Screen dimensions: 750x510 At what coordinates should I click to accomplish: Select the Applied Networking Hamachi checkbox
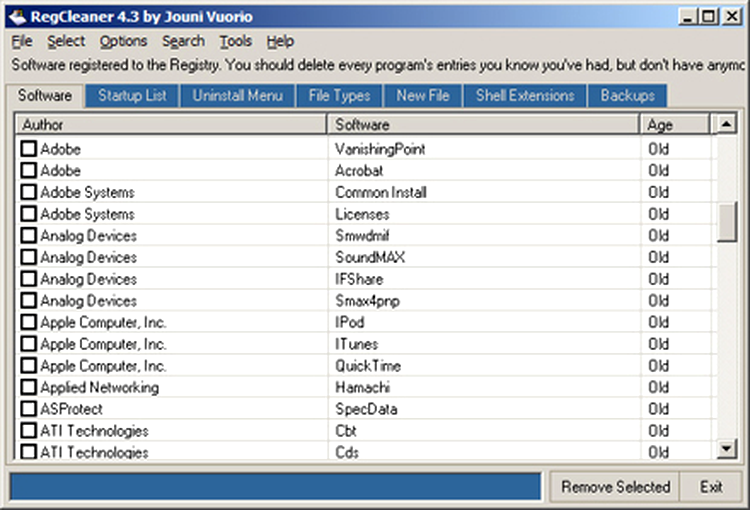click(29, 387)
